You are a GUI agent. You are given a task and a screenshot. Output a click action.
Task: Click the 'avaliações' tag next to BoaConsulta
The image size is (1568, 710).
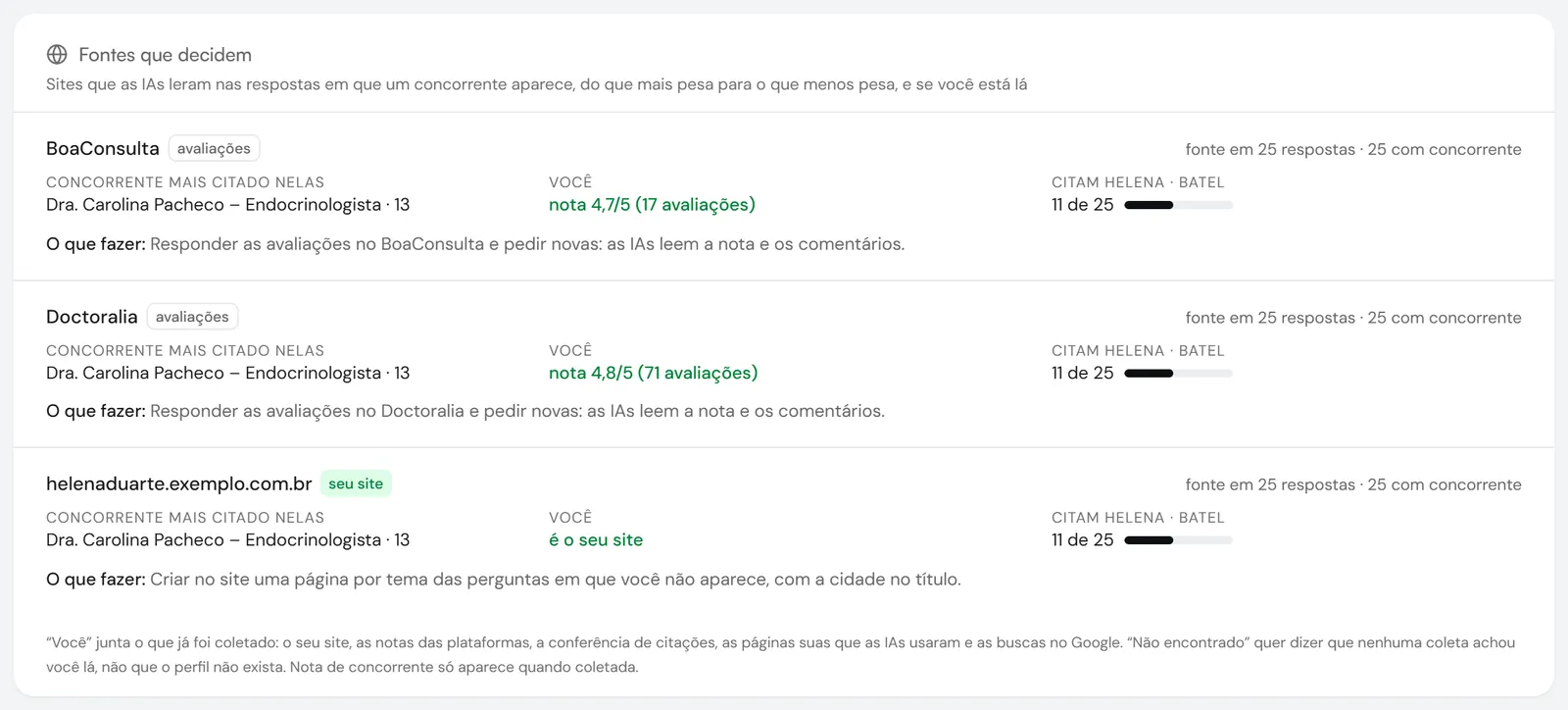click(x=214, y=148)
